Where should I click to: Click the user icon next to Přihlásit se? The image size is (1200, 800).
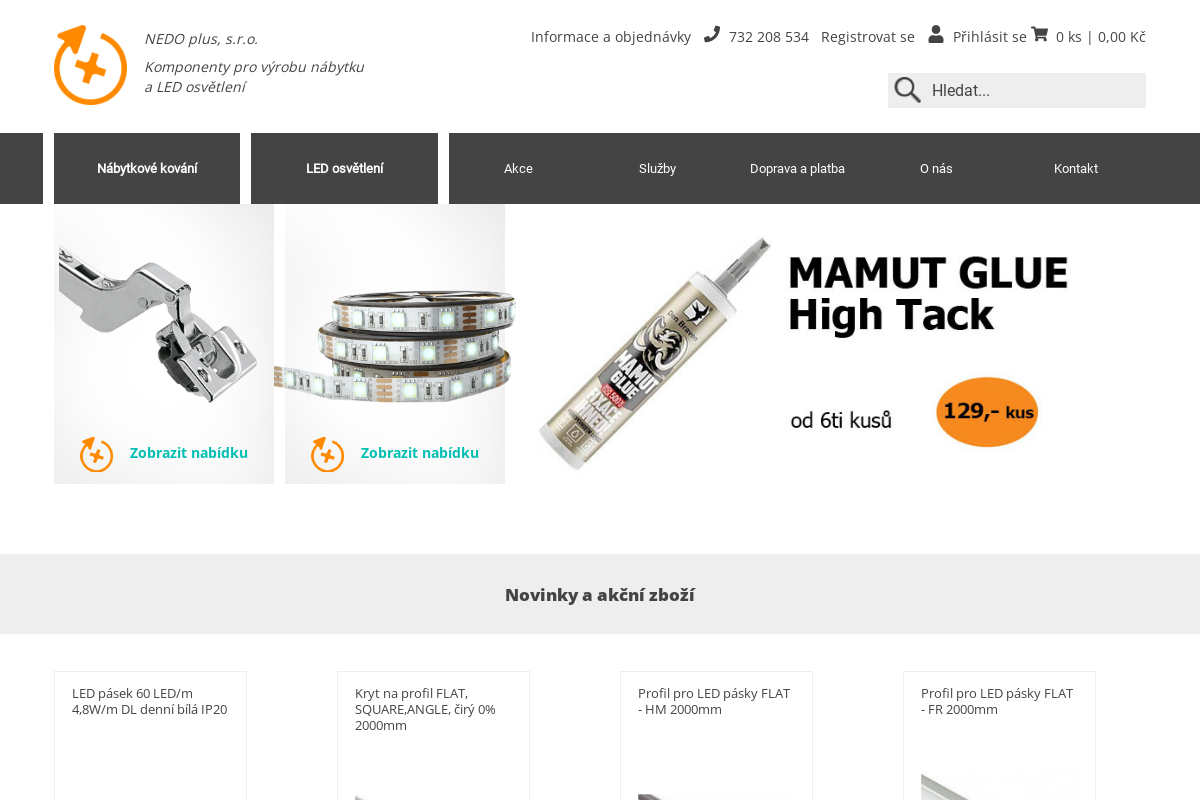pyautogui.click(x=936, y=35)
